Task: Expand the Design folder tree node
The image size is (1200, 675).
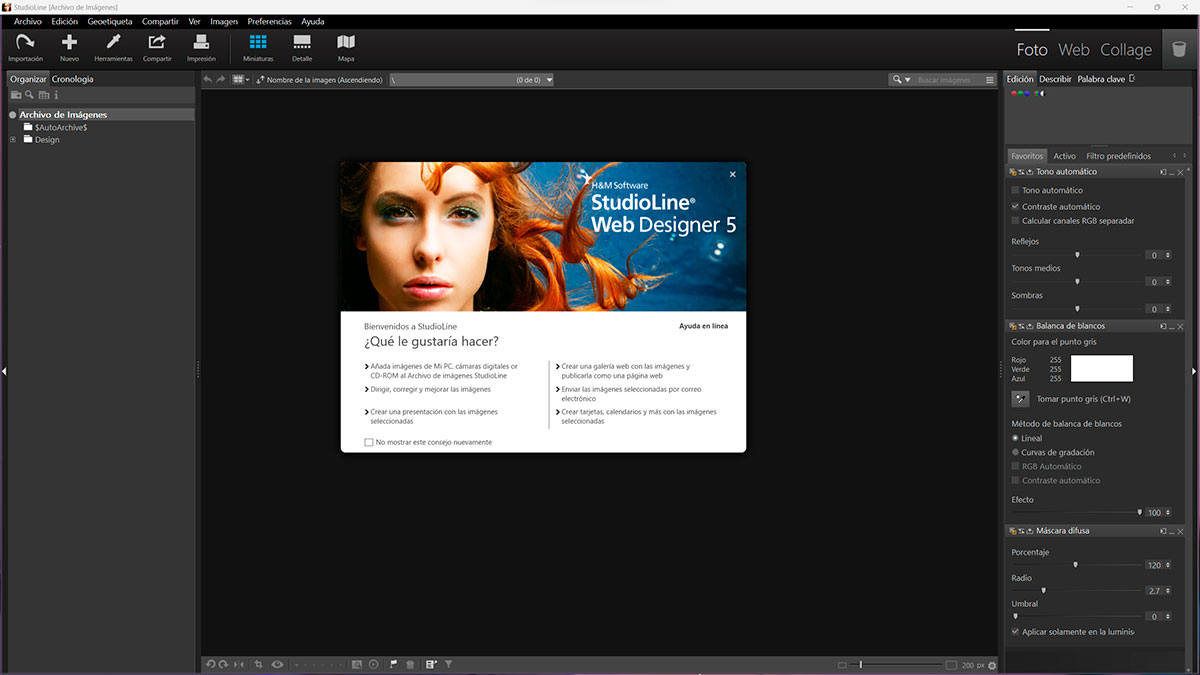Action: pos(13,140)
